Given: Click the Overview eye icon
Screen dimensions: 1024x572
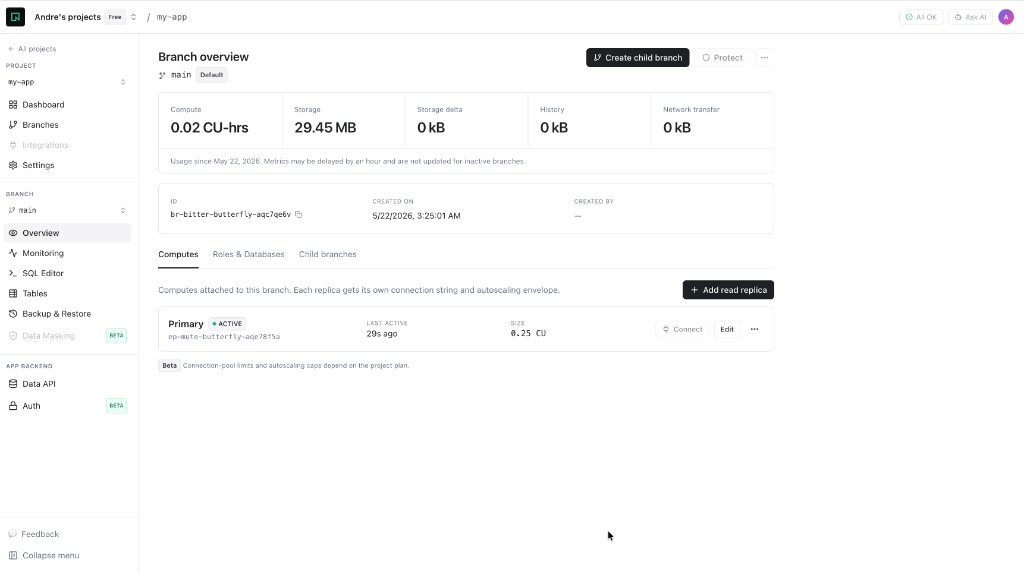Looking at the screenshot, I should click(13, 233).
